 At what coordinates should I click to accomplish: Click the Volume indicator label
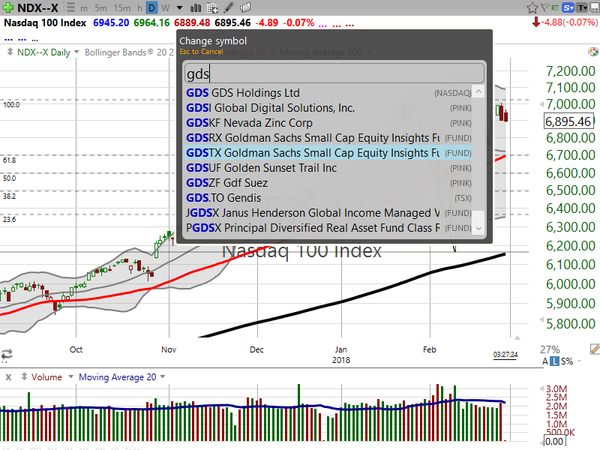[46, 377]
